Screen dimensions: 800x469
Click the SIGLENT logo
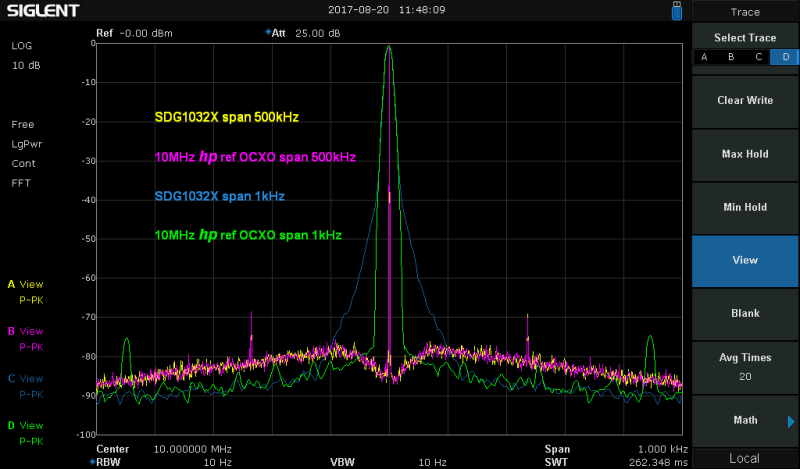coord(43,11)
